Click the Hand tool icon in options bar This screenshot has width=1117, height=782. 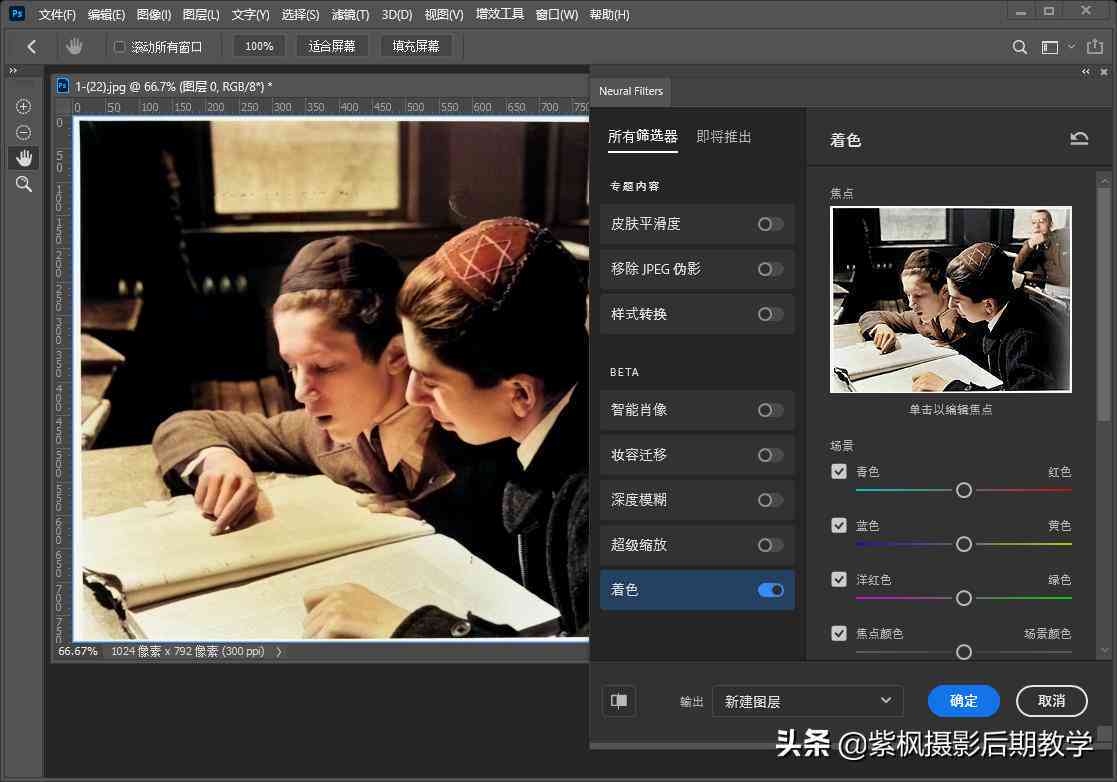pos(74,47)
